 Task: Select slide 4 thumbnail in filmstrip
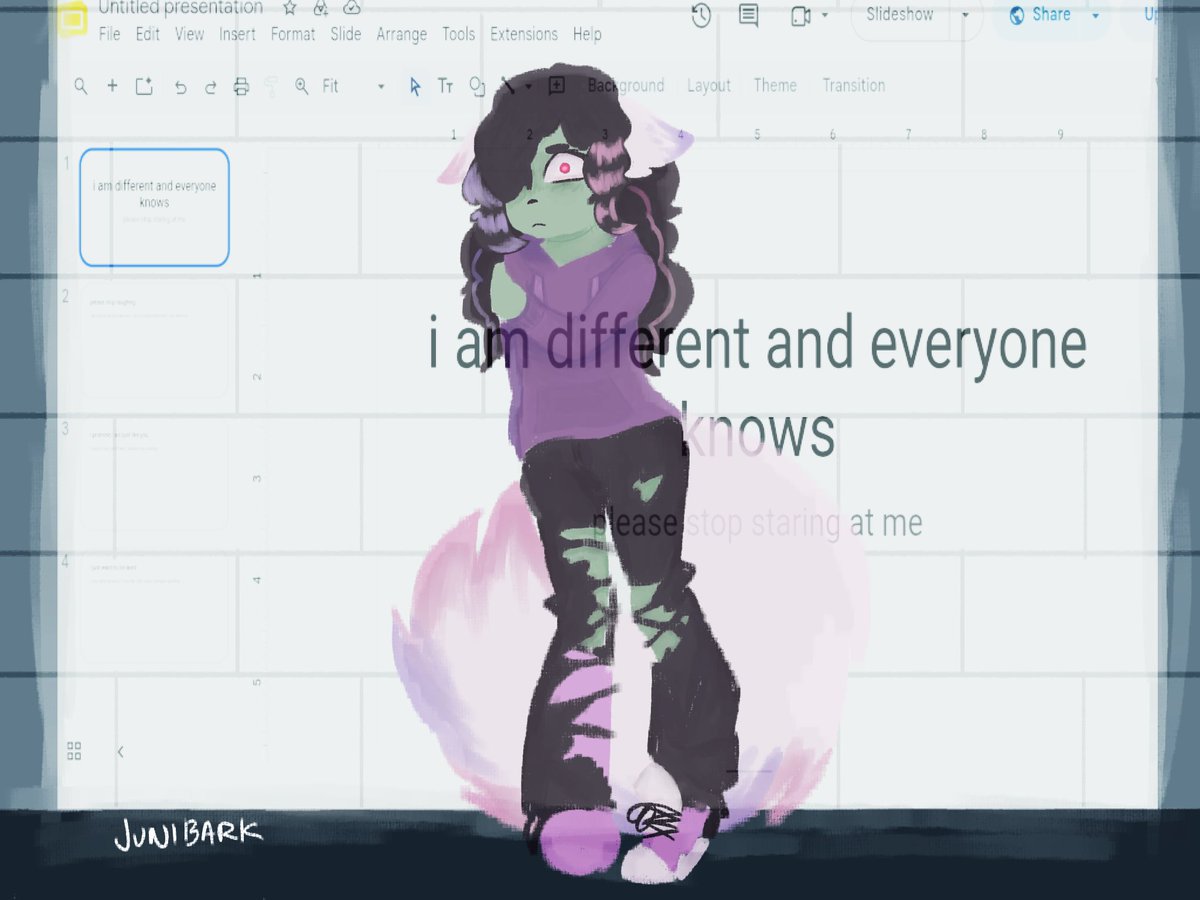[155, 606]
